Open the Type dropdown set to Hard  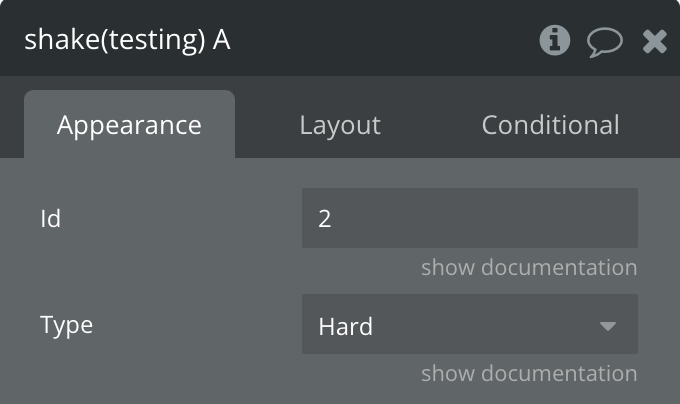pyautogui.click(x=469, y=325)
